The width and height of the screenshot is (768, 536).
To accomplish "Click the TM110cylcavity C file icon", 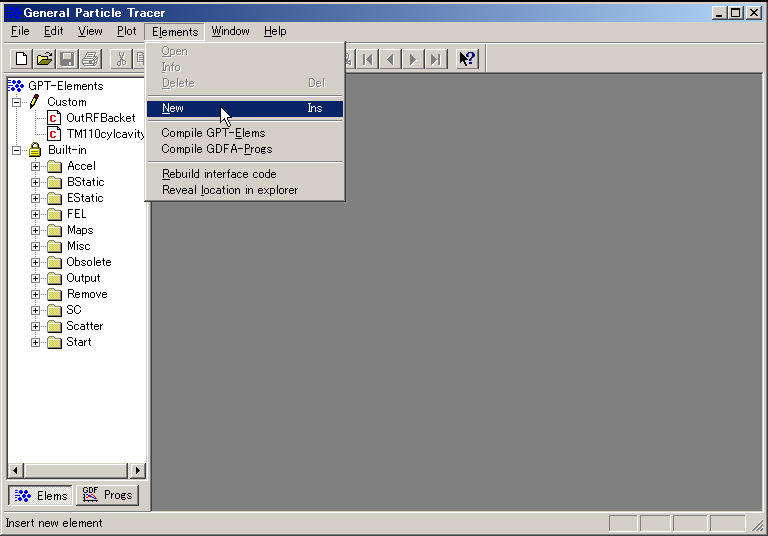I will 53,134.
